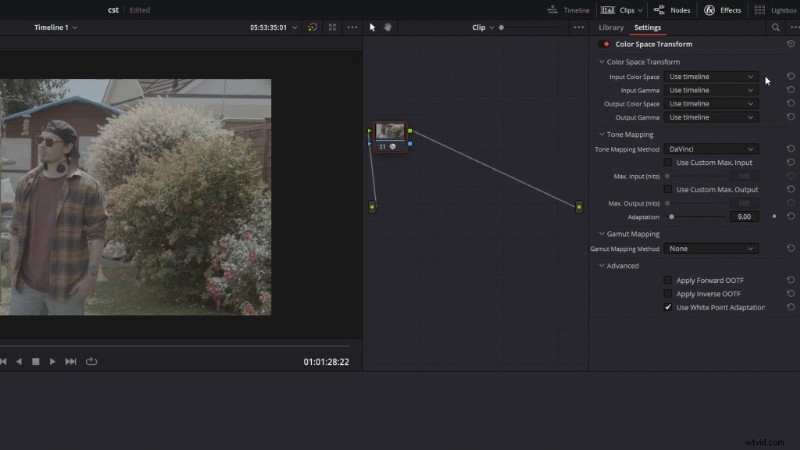Open Tone Mapping Method dropdown

711,149
